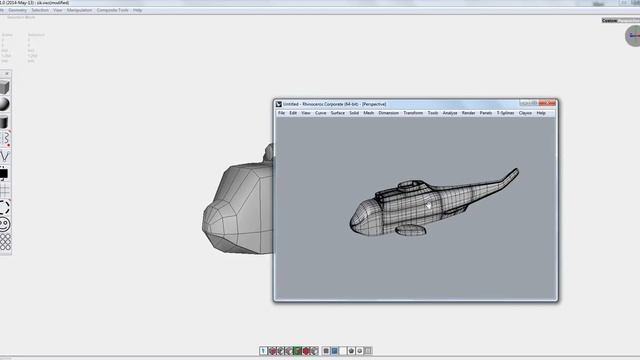Open Analyze menu in Rhinoceros window

(x=450, y=113)
